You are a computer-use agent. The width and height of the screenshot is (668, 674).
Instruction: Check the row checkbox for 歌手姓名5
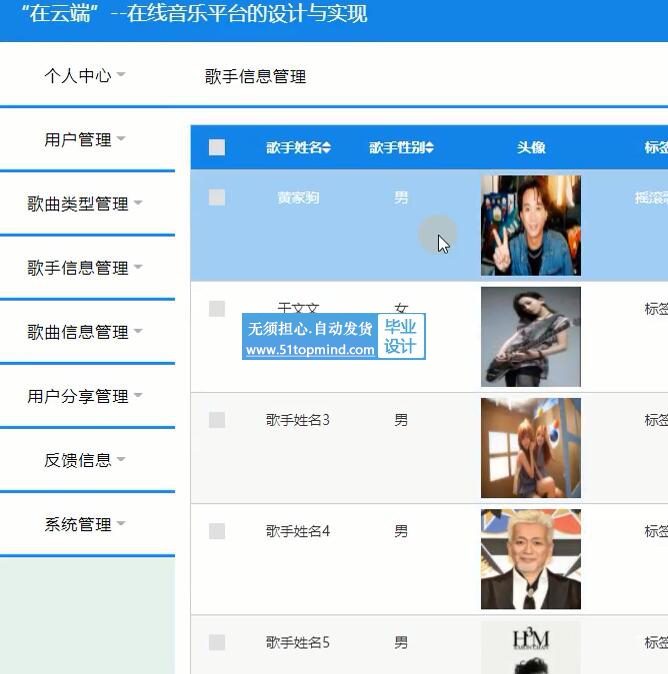(x=217, y=643)
